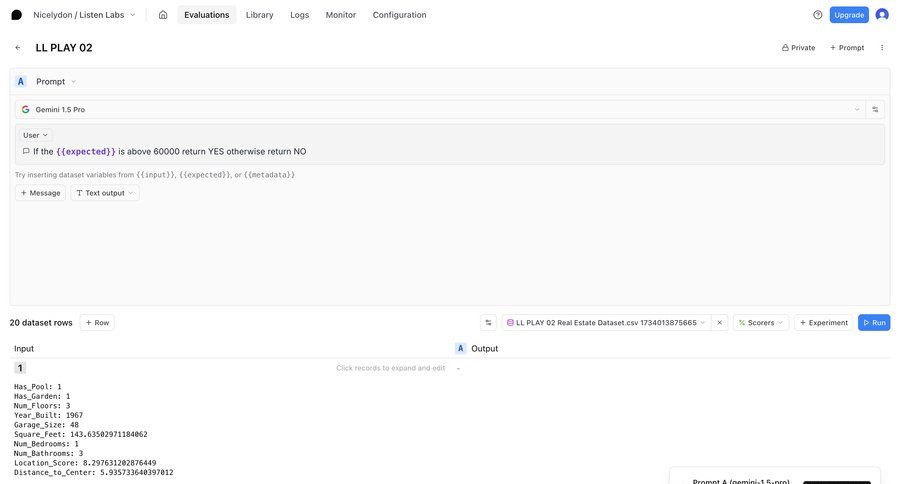Expand the Prompt name dropdown
Screen dimensions: 900x484
point(56,82)
